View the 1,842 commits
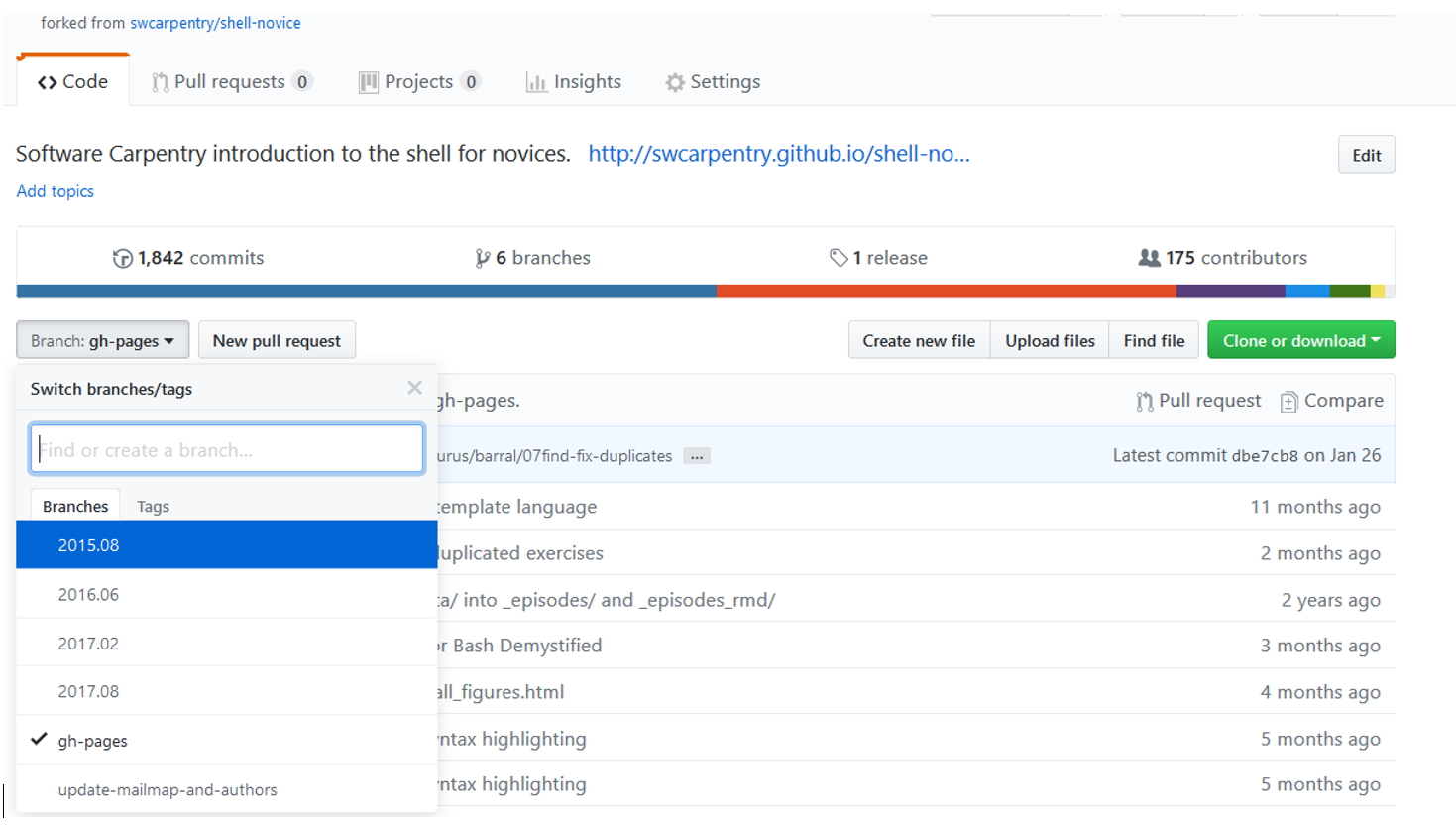Viewport: 1456px width, 826px height. tap(188, 258)
